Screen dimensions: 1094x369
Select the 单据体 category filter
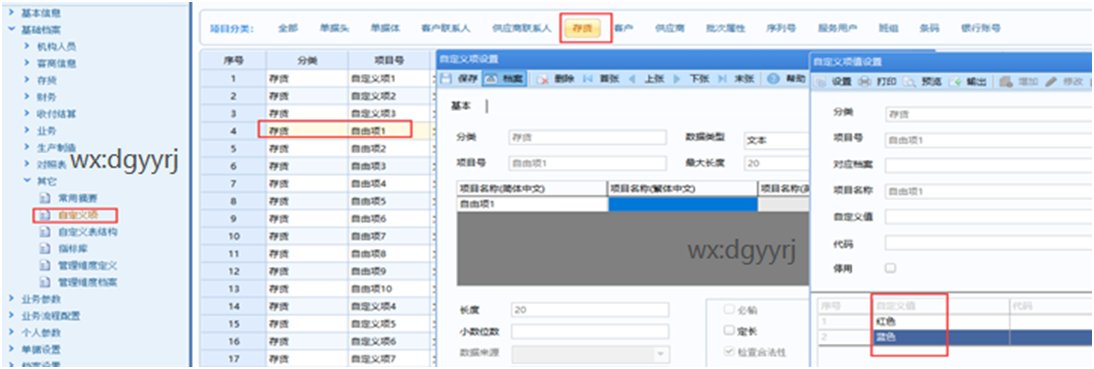click(x=385, y=29)
